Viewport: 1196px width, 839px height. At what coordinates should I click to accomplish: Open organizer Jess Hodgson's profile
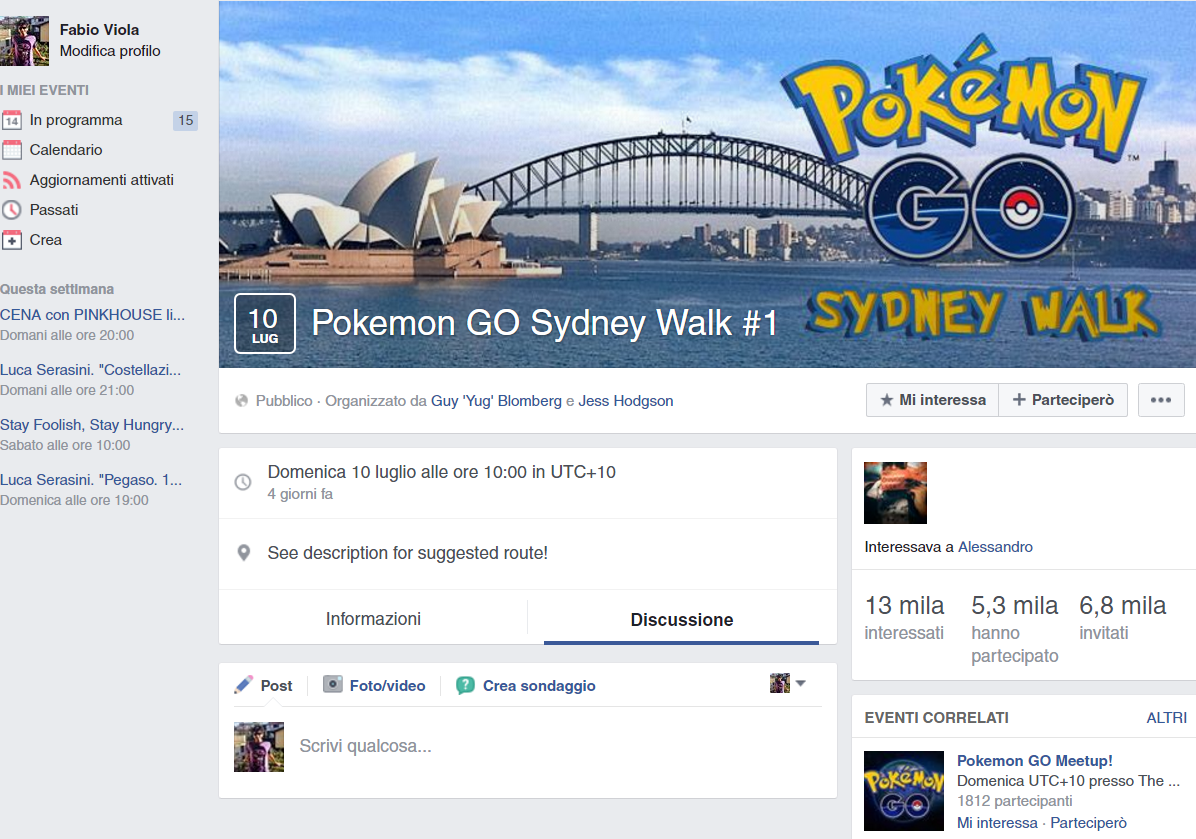(x=625, y=400)
